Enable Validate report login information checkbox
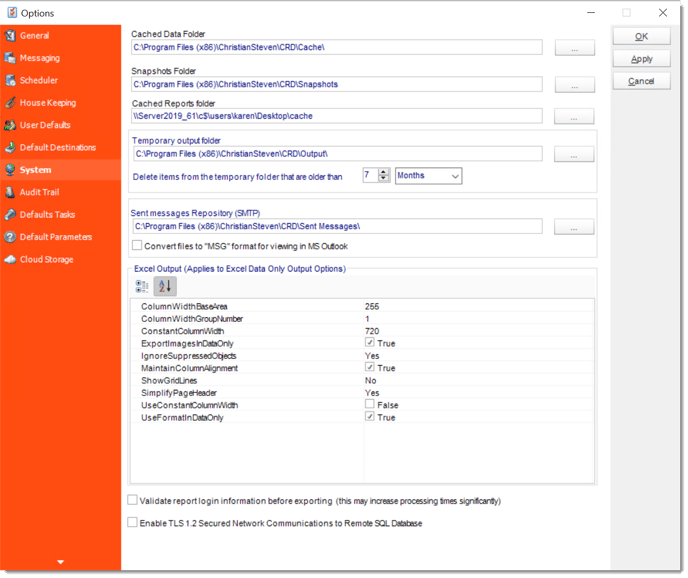 (132, 500)
